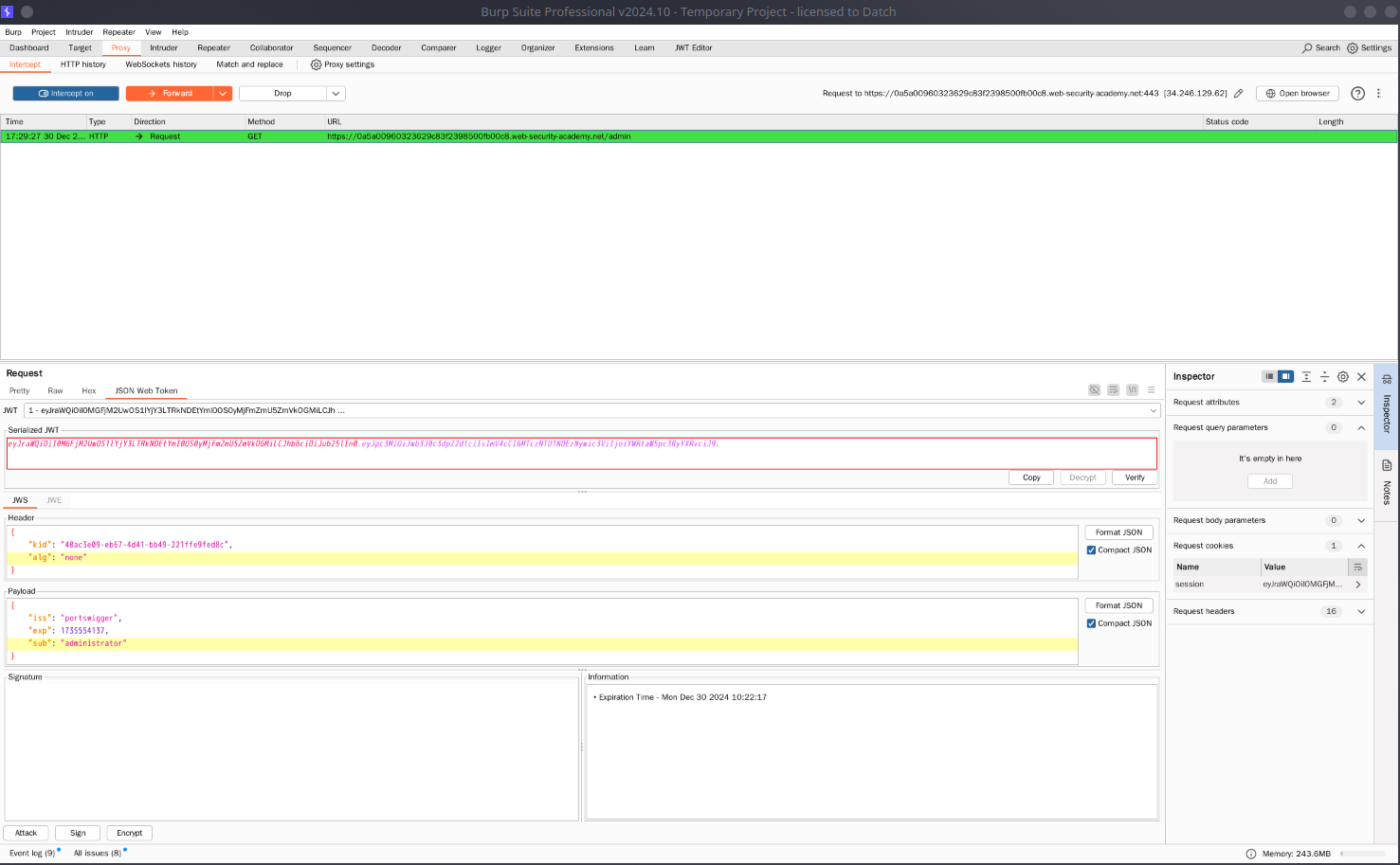Switch to the JWT Editor tab

(x=693, y=47)
